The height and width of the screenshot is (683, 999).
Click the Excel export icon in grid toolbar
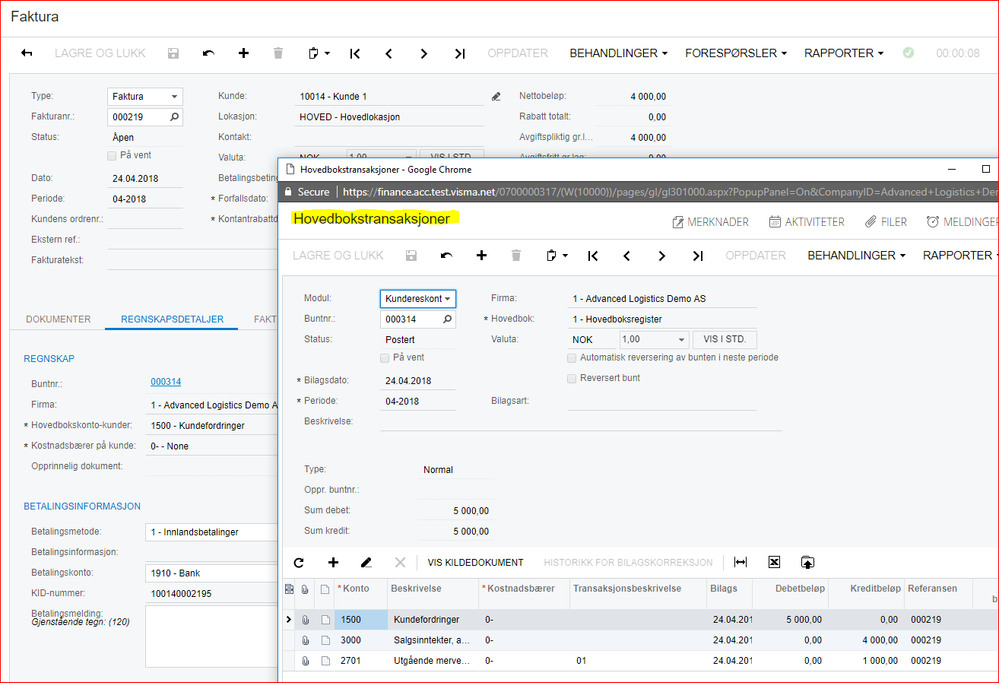click(x=774, y=563)
